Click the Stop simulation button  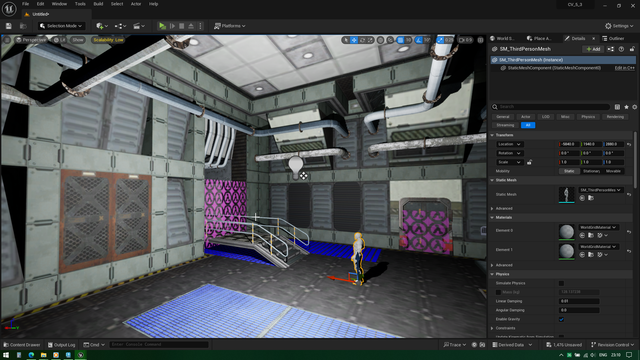point(182,26)
